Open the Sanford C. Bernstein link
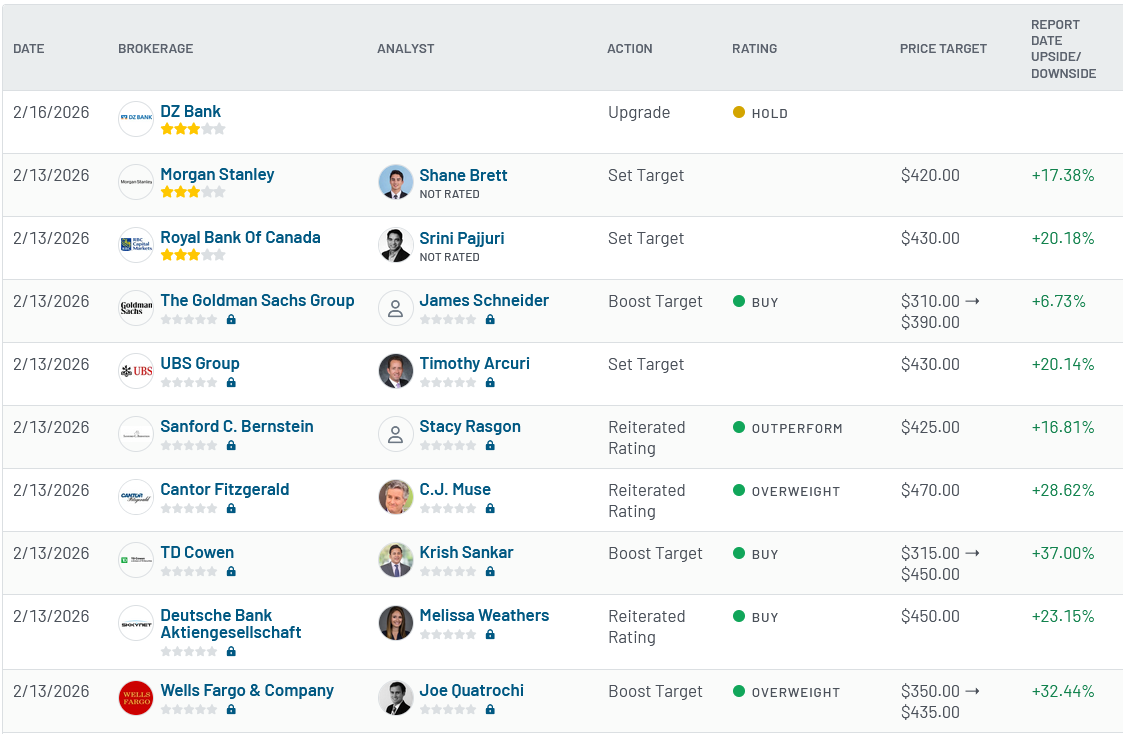The height and width of the screenshot is (734, 1123). click(237, 427)
